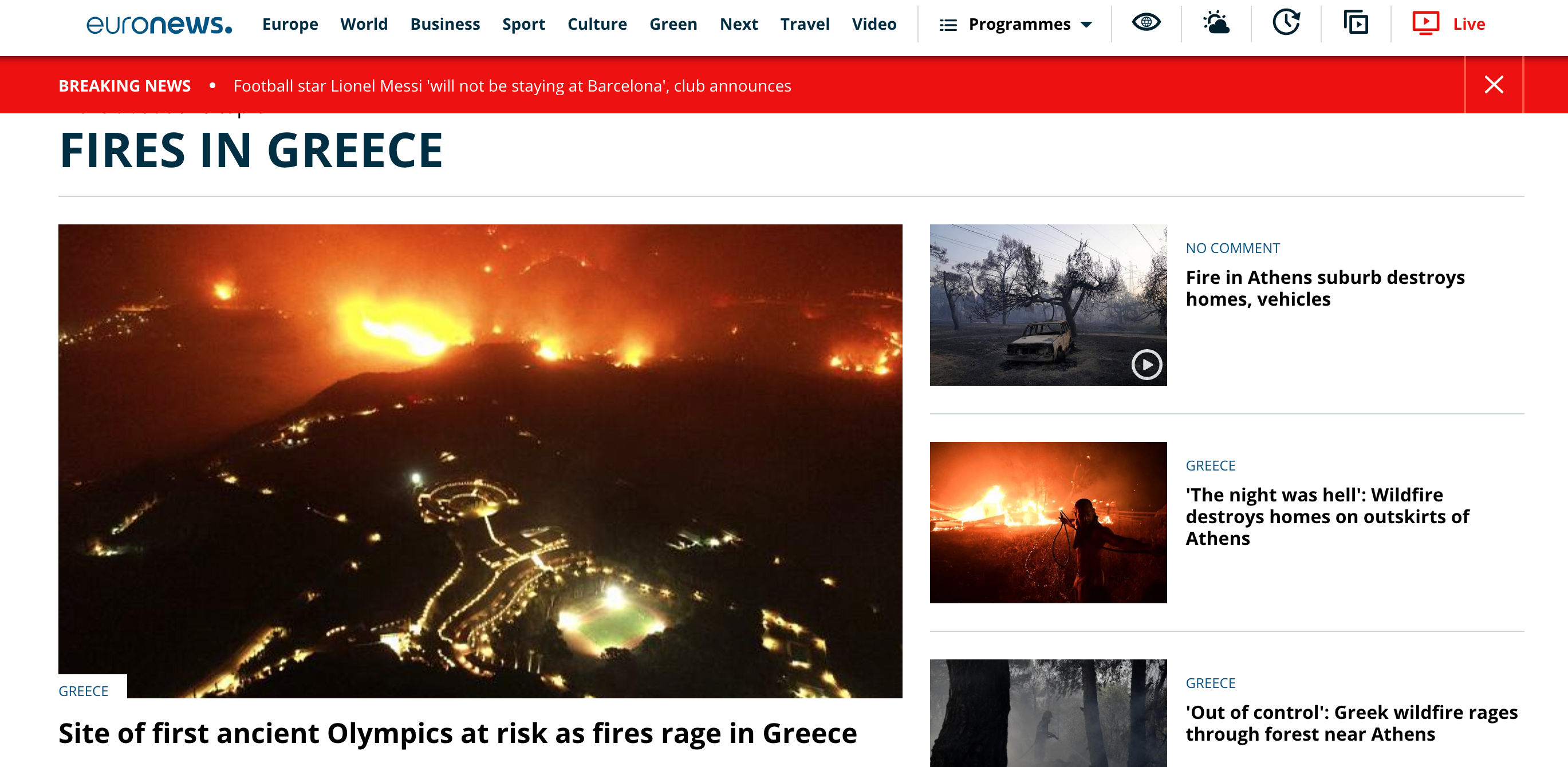The width and height of the screenshot is (1568, 767).
Task: Click the Programmes hamburger list icon
Action: (948, 25)
